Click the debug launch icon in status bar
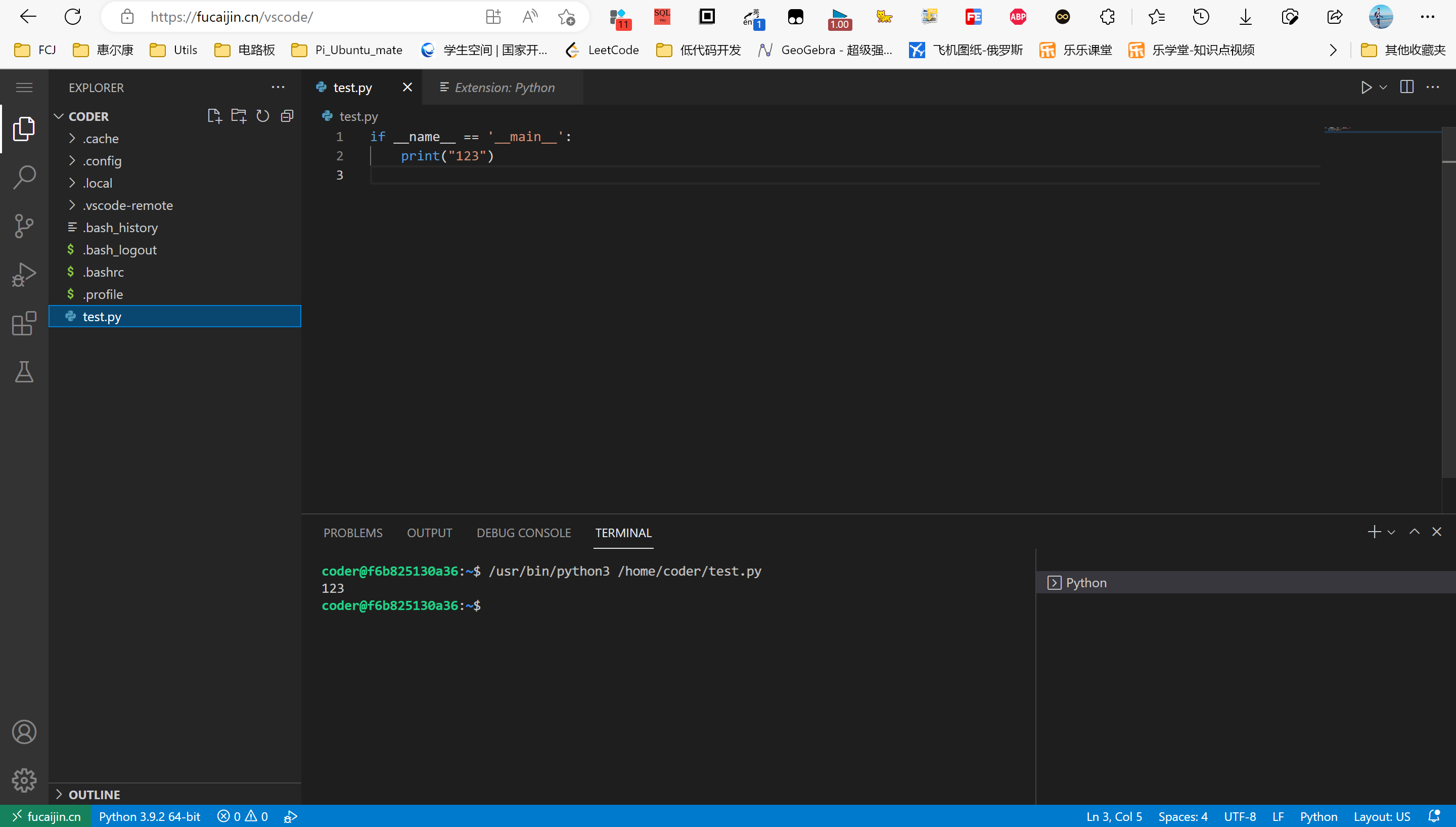1456x827 pixels. pyautogui.click(x=290, y=817)
